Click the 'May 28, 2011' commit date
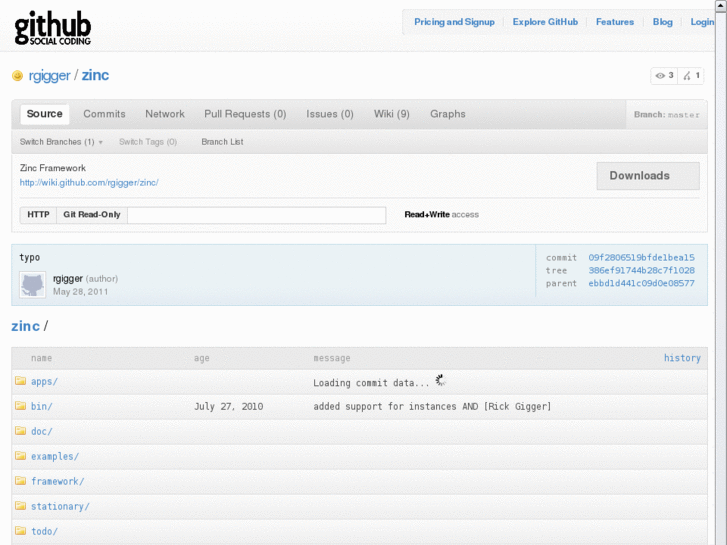 coord(80,292)
